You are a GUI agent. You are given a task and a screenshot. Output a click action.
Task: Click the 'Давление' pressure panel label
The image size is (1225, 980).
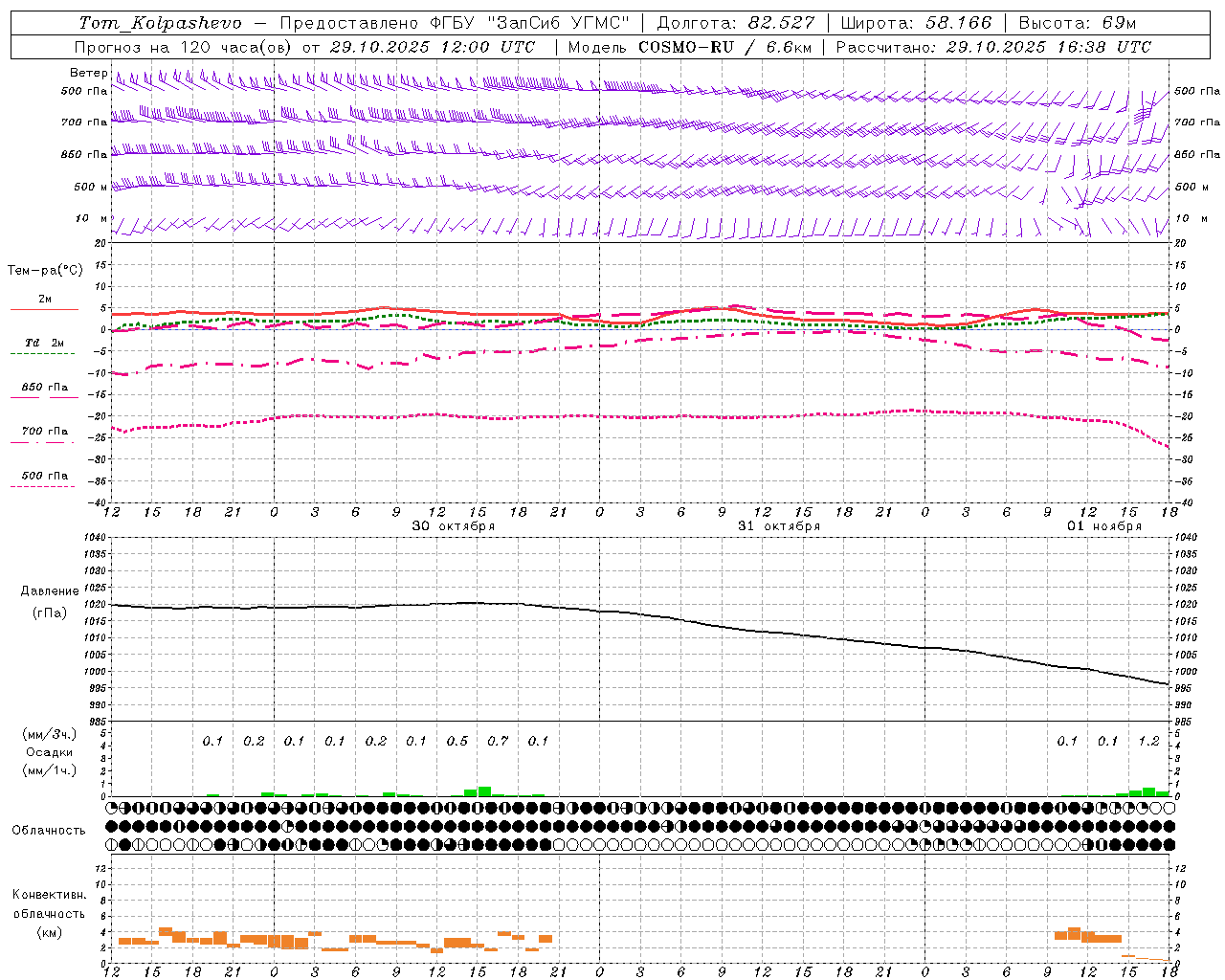coord(50,591)
